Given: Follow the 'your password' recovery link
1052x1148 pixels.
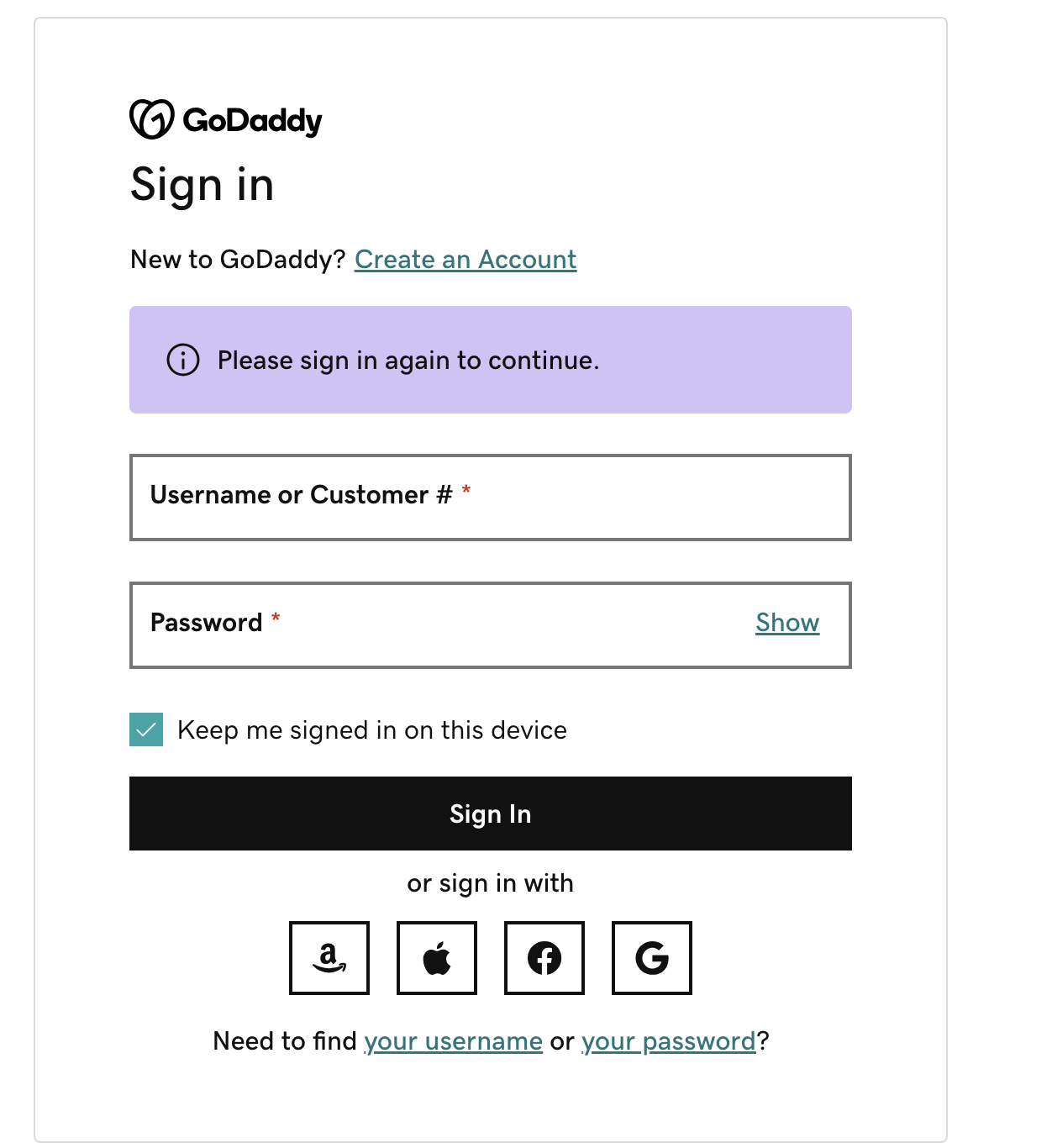Looking at the screenshot, I should 669,1041.
